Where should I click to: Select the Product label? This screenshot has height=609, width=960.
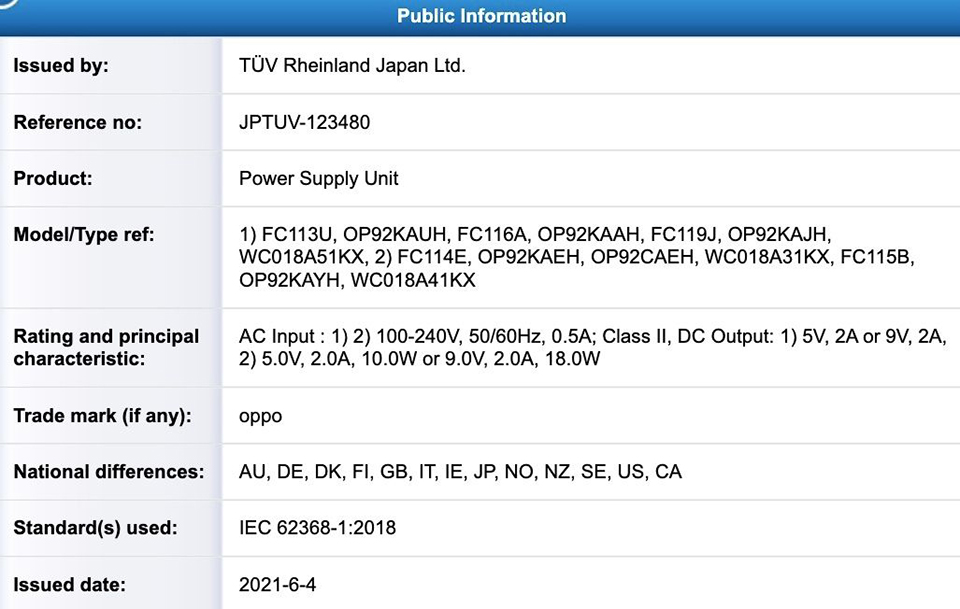coord(53,179)
